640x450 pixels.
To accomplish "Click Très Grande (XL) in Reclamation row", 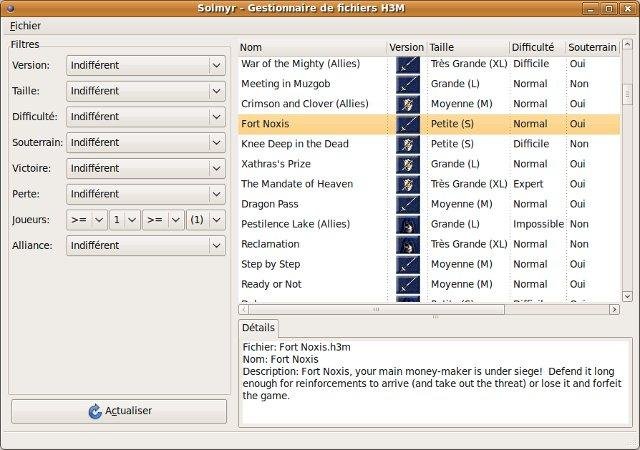I will click(469, 244).
